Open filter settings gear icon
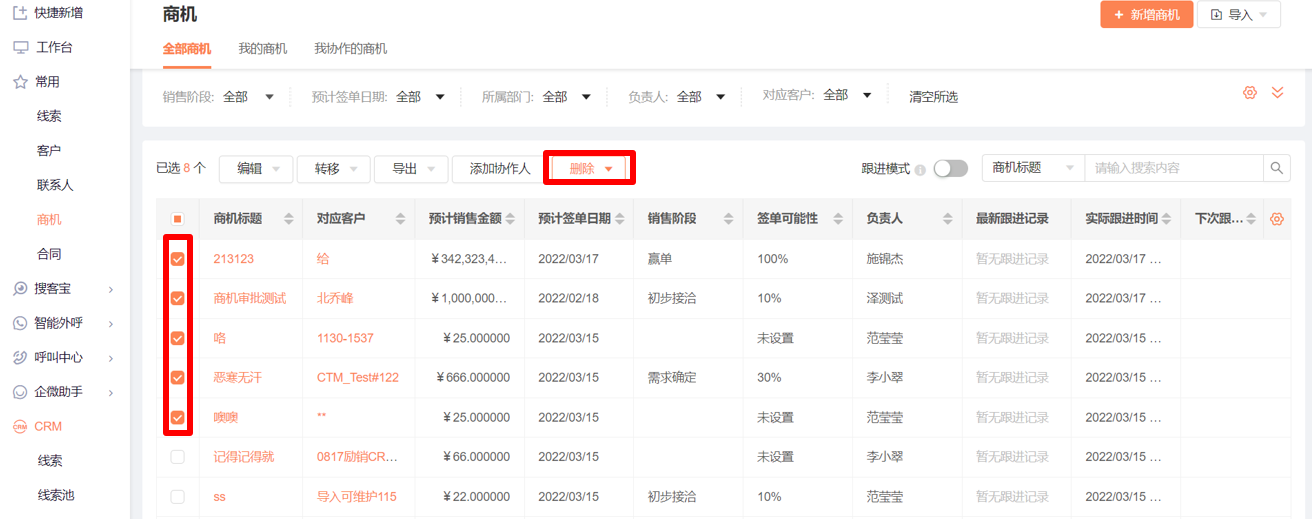This screenshot has height=519, width=1312. 1249,93
